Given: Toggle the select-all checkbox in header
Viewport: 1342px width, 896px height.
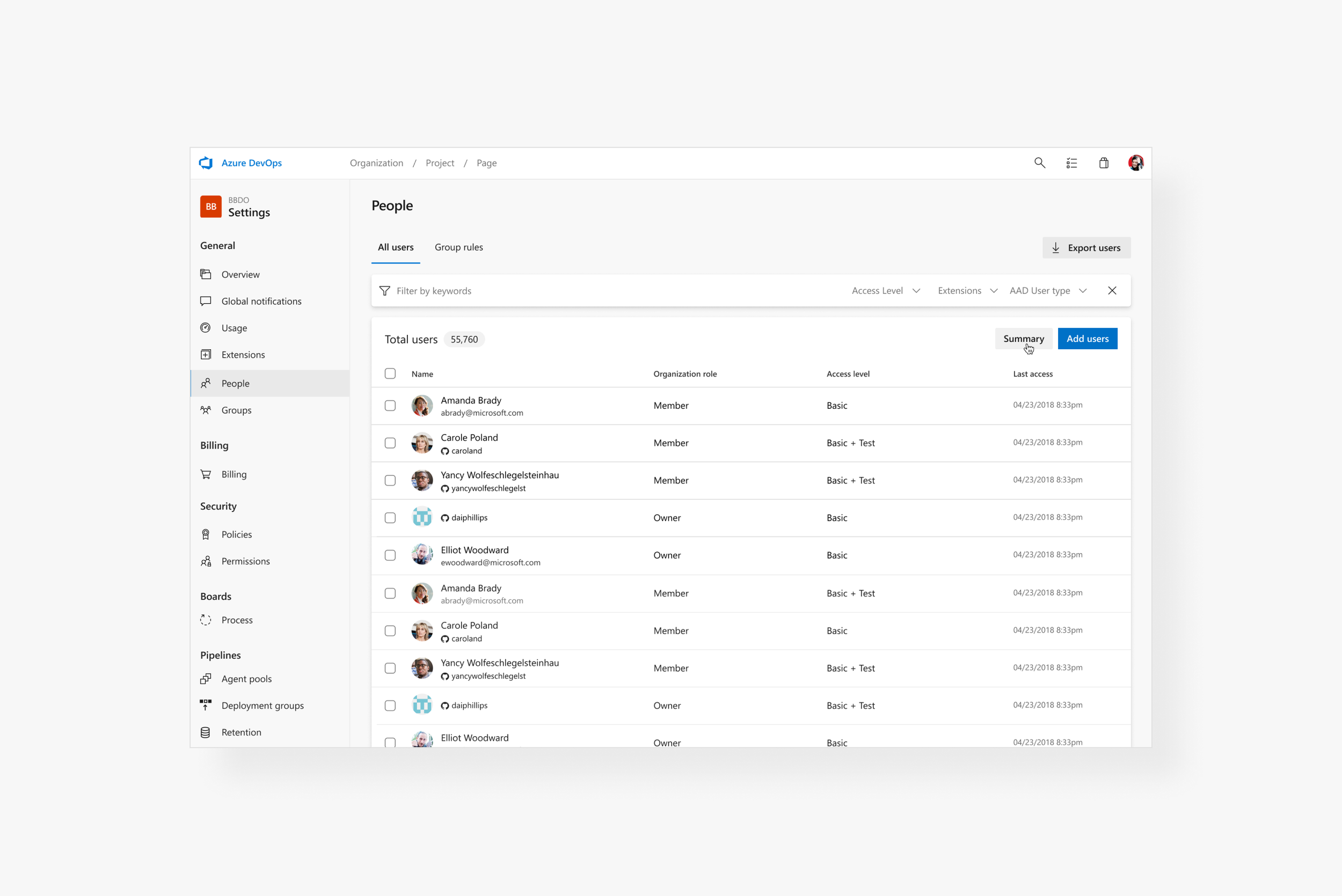Looking at the screenshot, I should coord(390,374).
